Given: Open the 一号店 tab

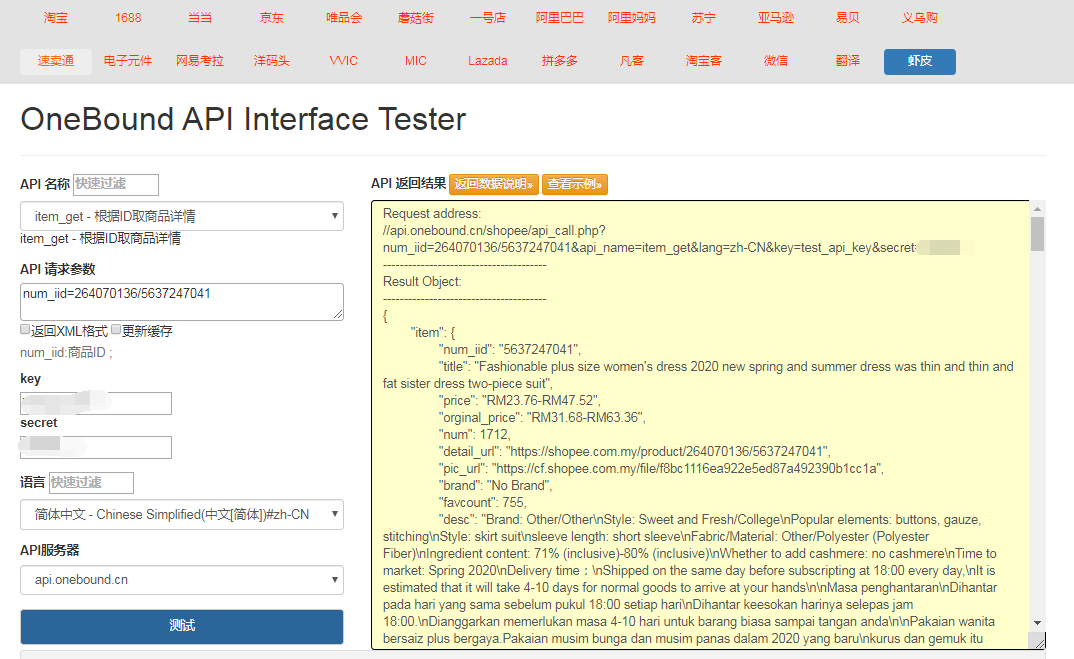Looking at the screenshot, I should click(x=487, y=18).
